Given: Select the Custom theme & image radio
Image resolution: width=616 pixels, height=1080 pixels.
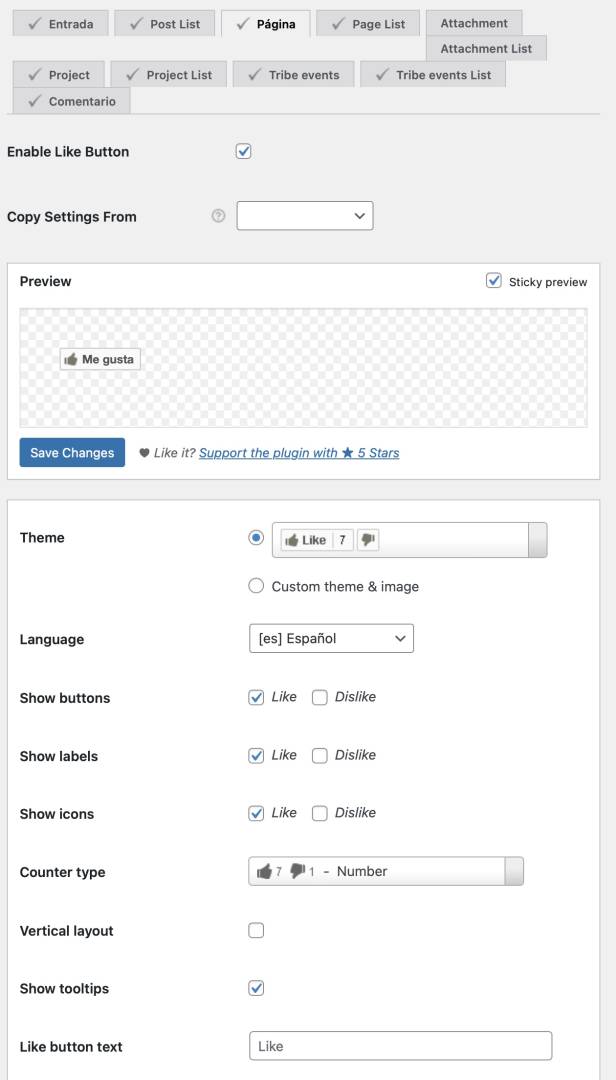Looking at the screenshot, I should pos(256,586).
